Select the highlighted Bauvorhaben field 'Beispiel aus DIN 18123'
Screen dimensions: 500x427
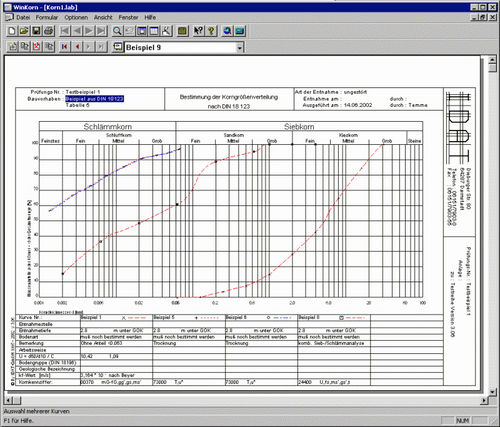point(95,99)
